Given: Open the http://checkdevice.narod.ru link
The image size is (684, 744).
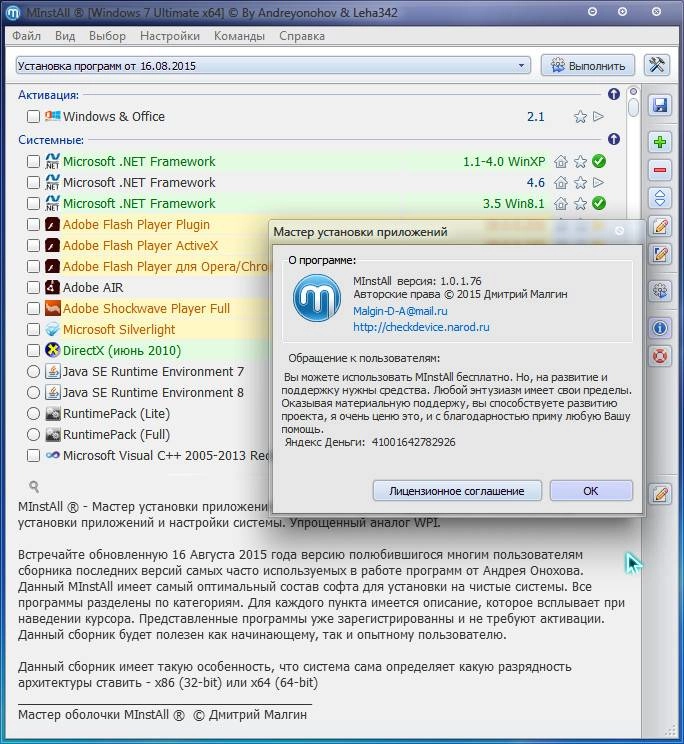Looking at the screenshot, I should pyautogui.click(x=421, y=327).
